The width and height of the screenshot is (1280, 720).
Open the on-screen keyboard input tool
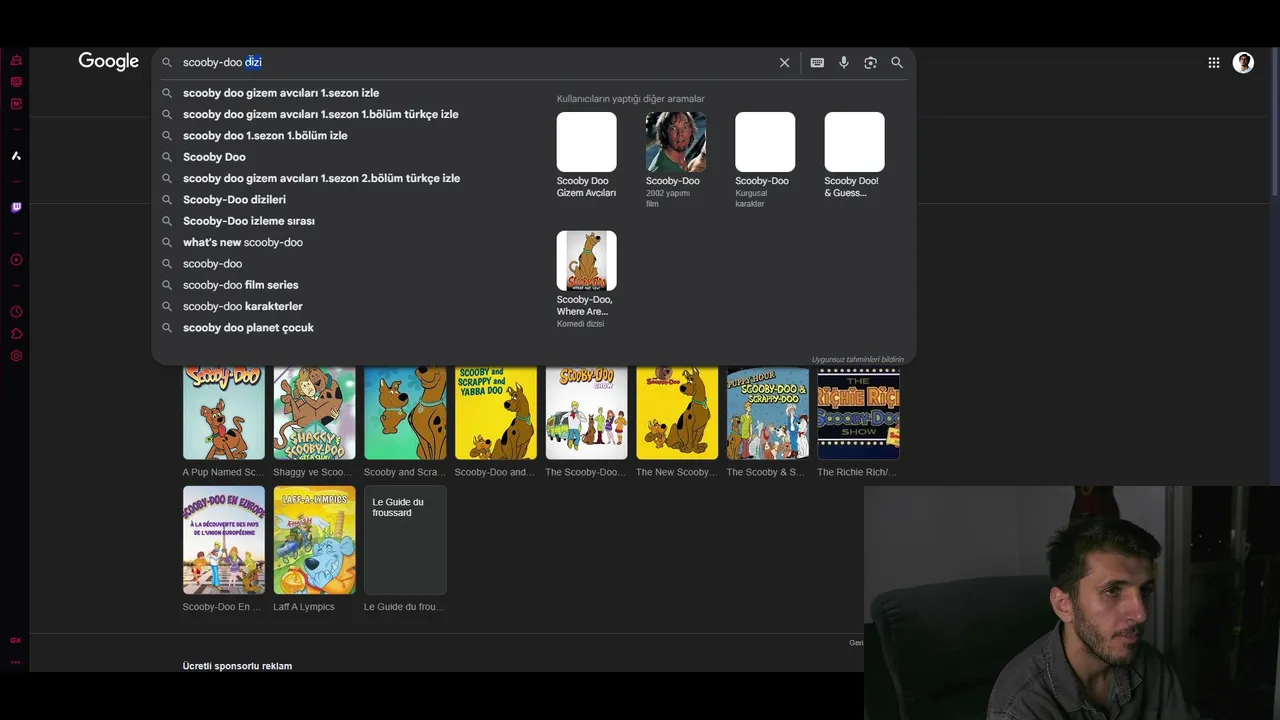(817, 62)
